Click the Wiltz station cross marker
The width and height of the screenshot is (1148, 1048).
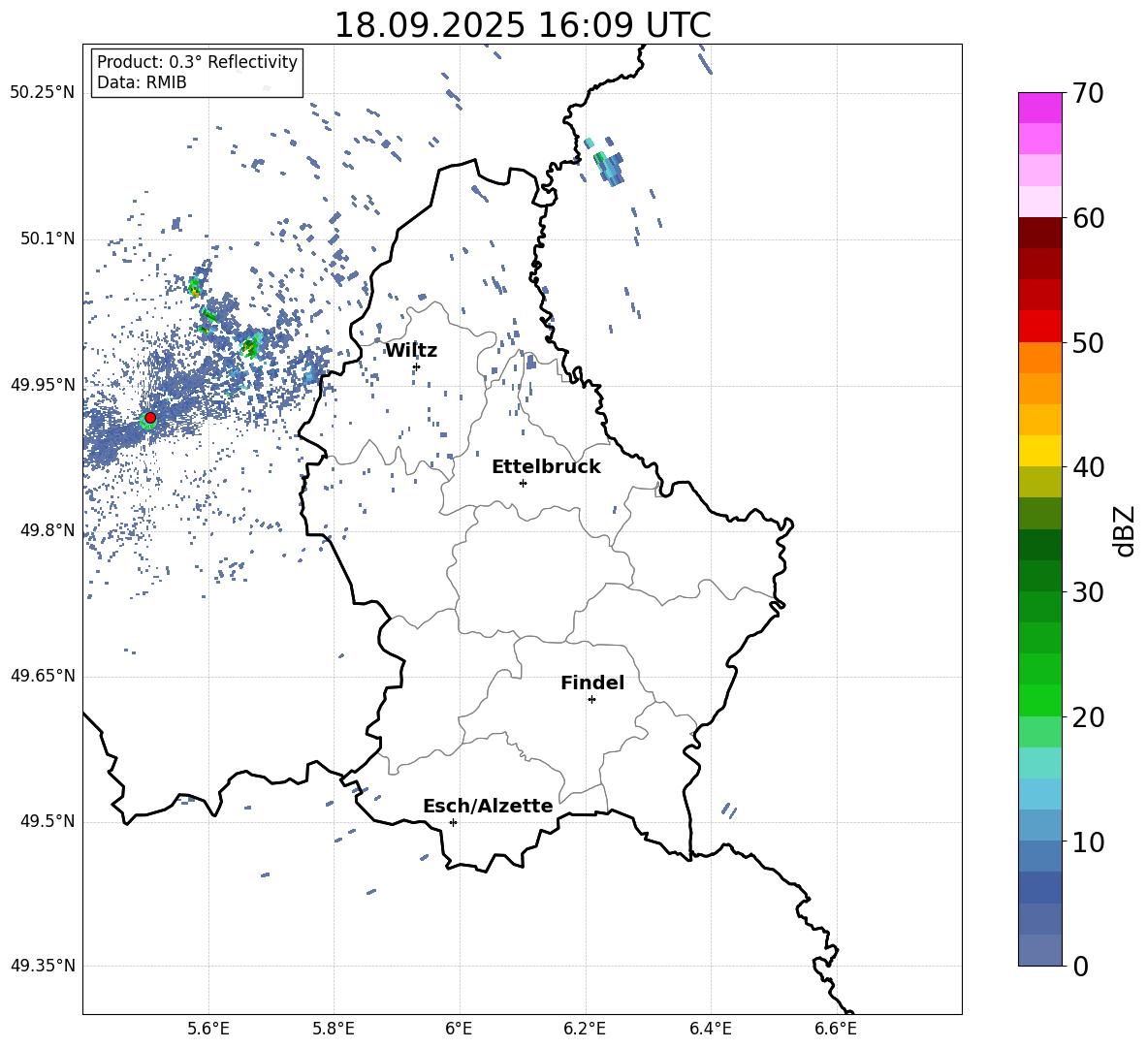click(417, 366)
